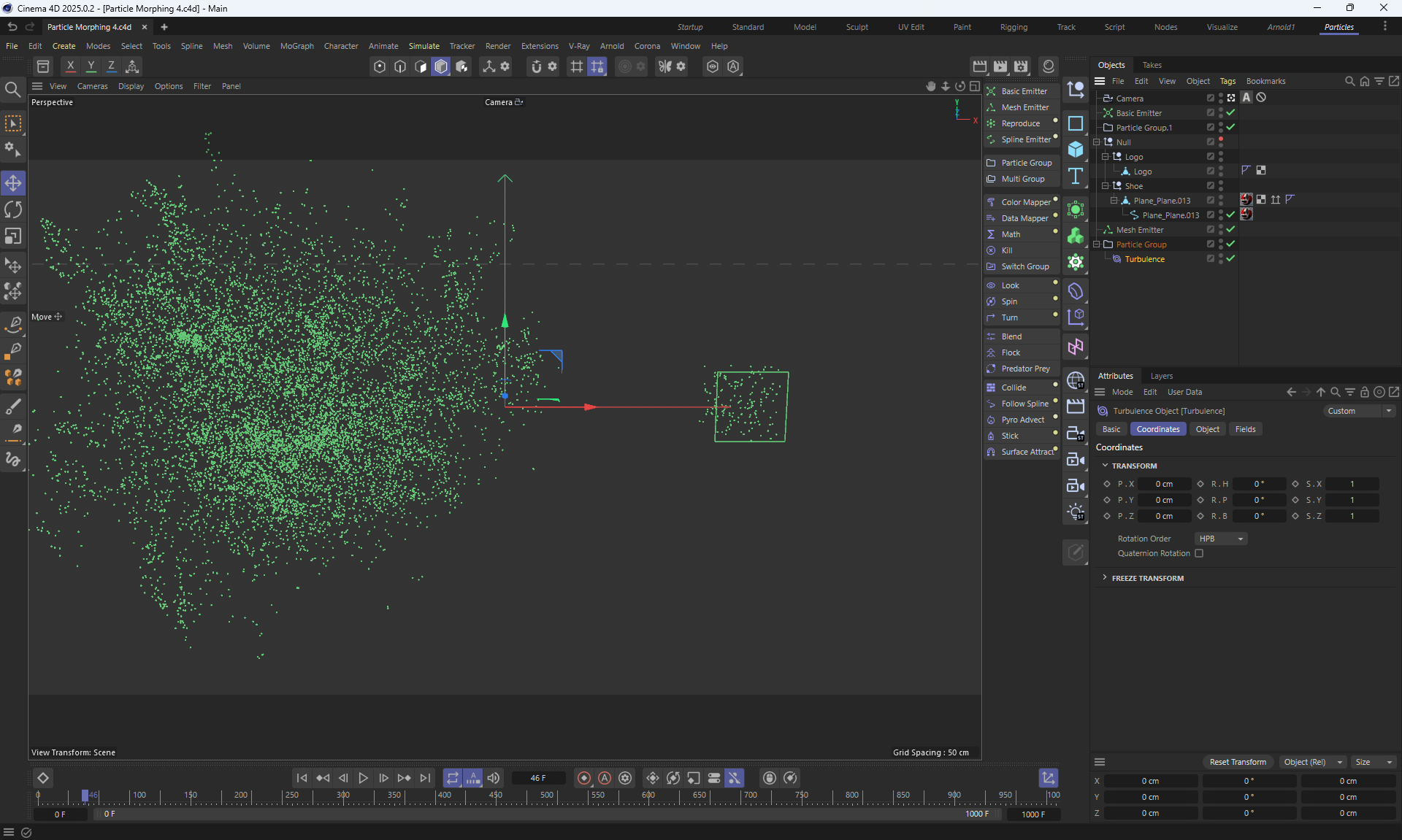1402x840 pixels.
Task: Toggle Turbulence enabled green checkmark
Action: [x=1230, y=258]
